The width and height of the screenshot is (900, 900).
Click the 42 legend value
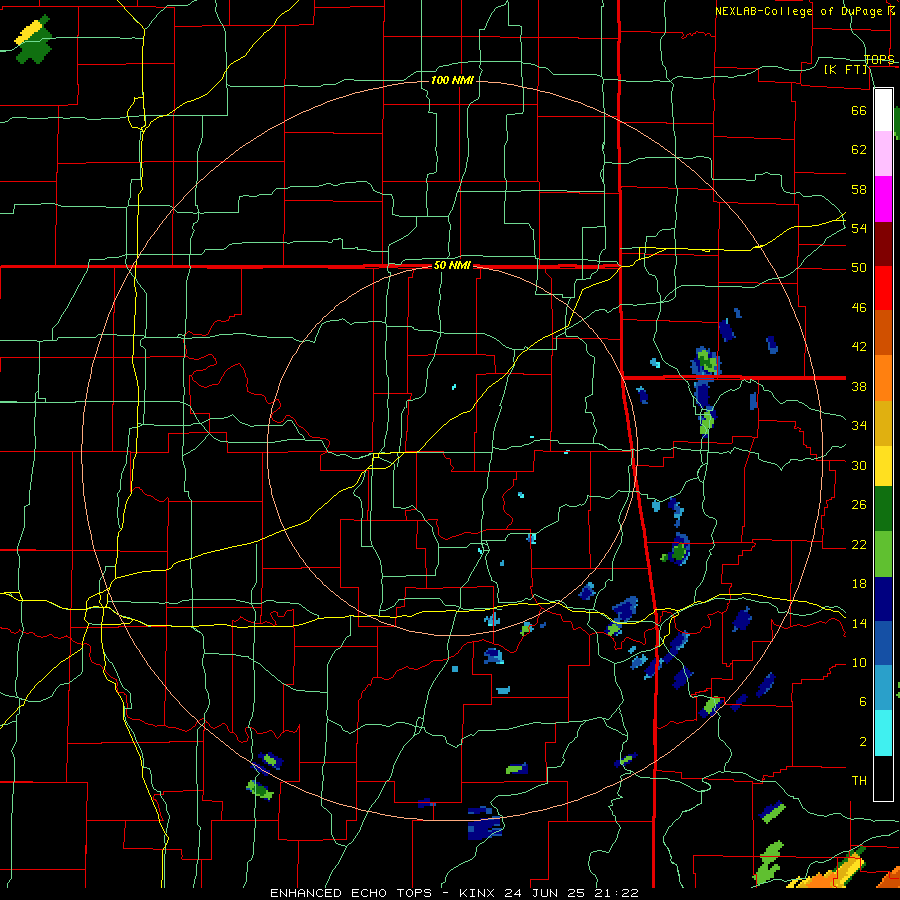859,347
